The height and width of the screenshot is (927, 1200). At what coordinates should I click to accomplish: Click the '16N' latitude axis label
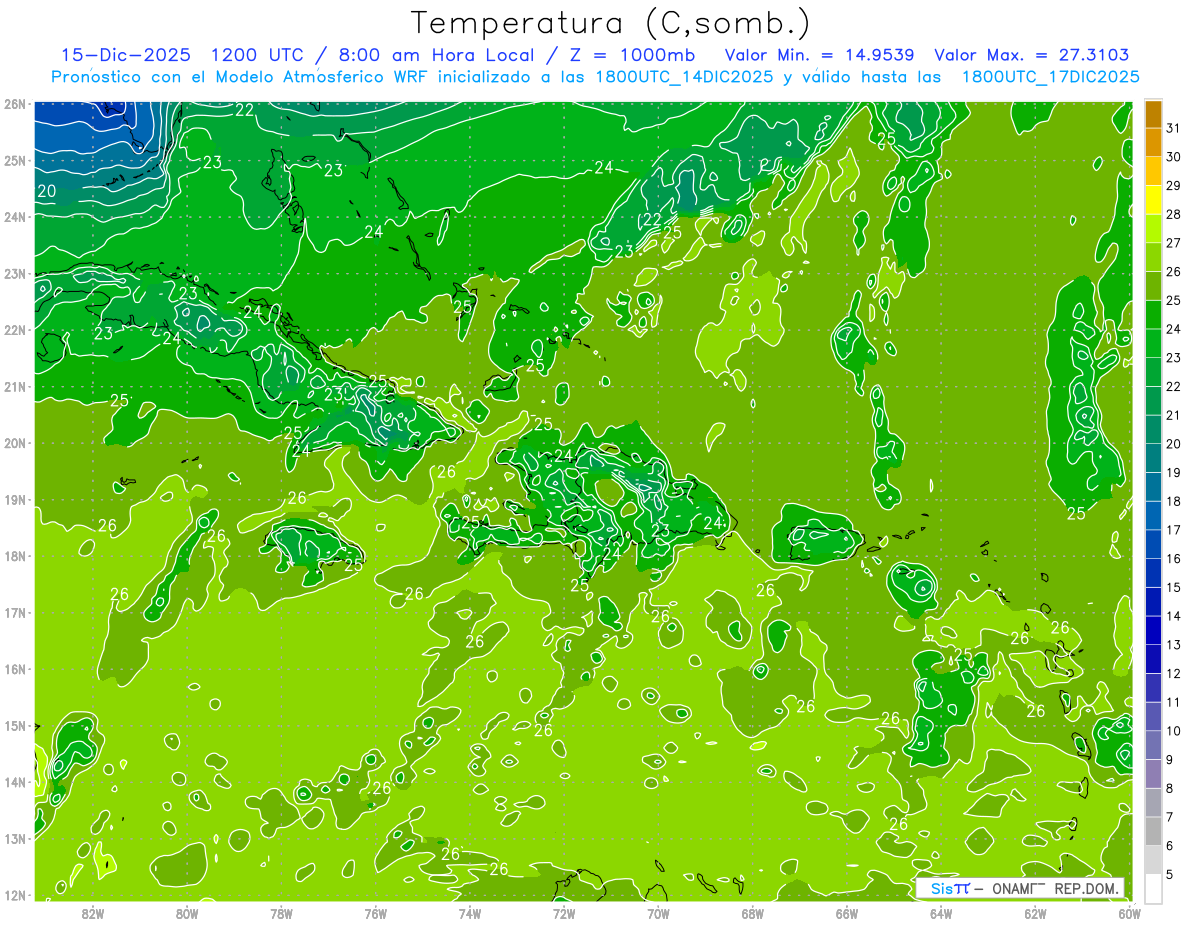[x=15, y=669]
